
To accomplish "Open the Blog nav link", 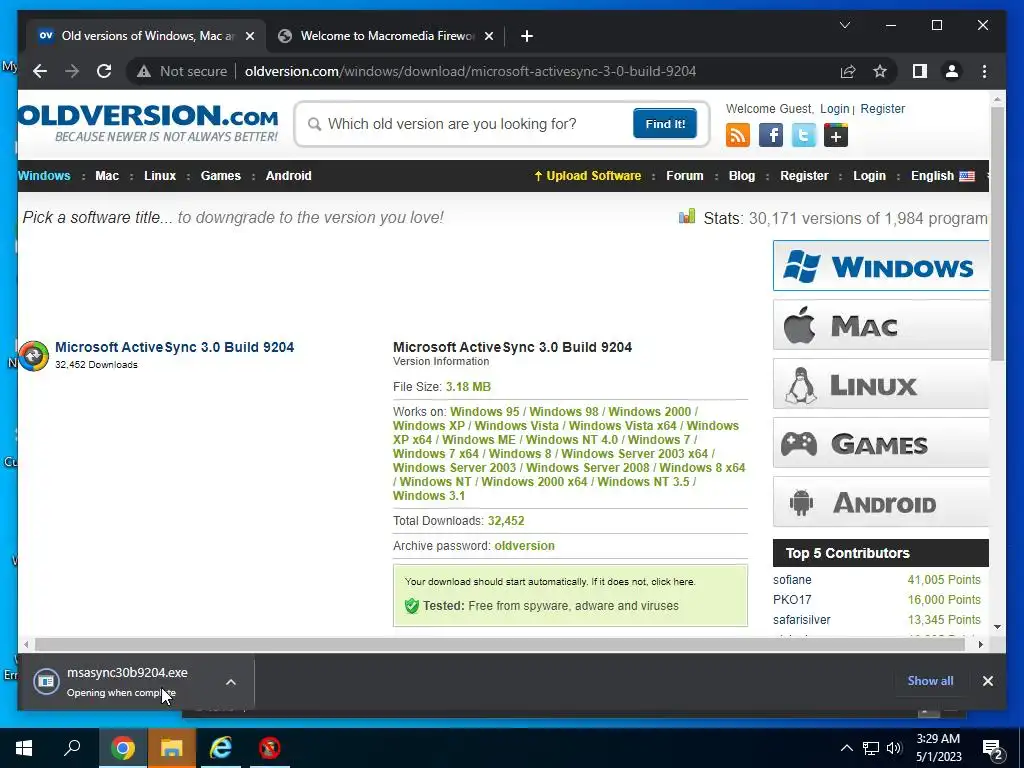I will point(742,176).
